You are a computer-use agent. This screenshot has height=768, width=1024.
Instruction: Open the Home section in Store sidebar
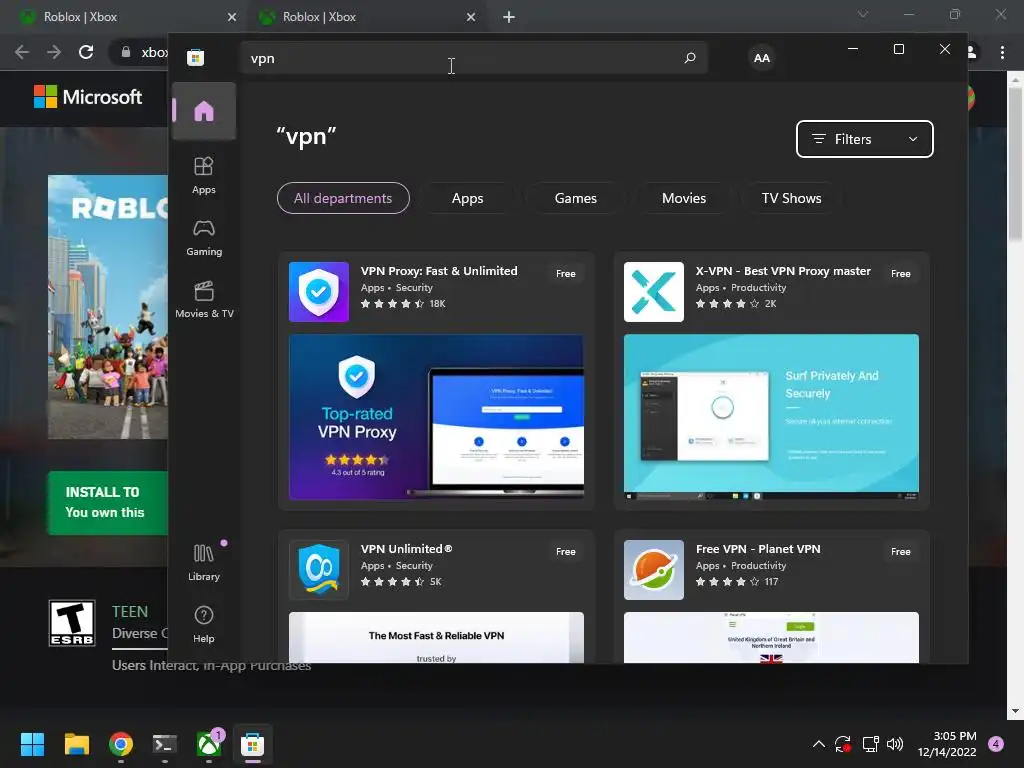(204, 111)
